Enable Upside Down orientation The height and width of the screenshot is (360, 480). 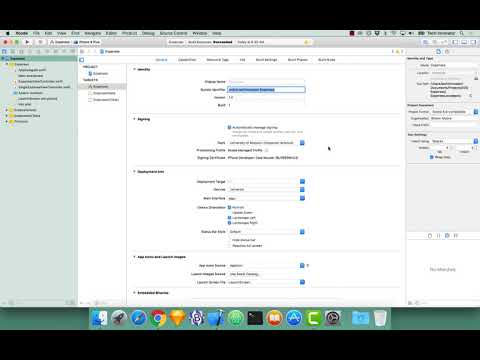click(229, 213)
